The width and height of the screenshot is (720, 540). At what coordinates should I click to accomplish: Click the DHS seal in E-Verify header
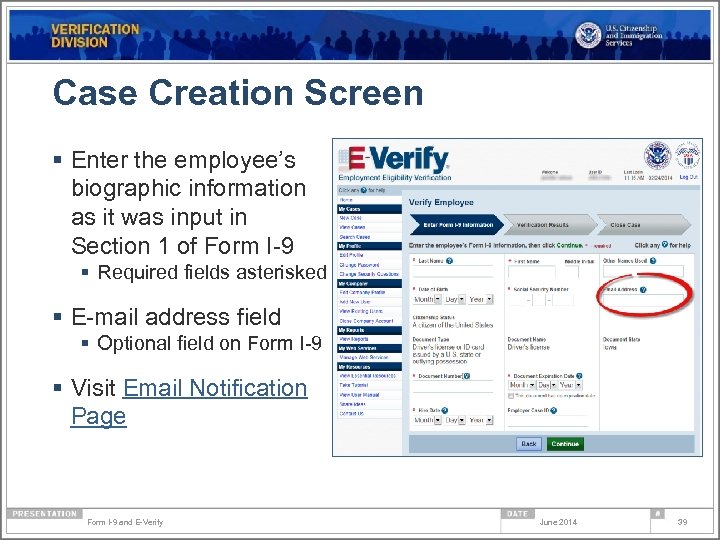(658, 156)
